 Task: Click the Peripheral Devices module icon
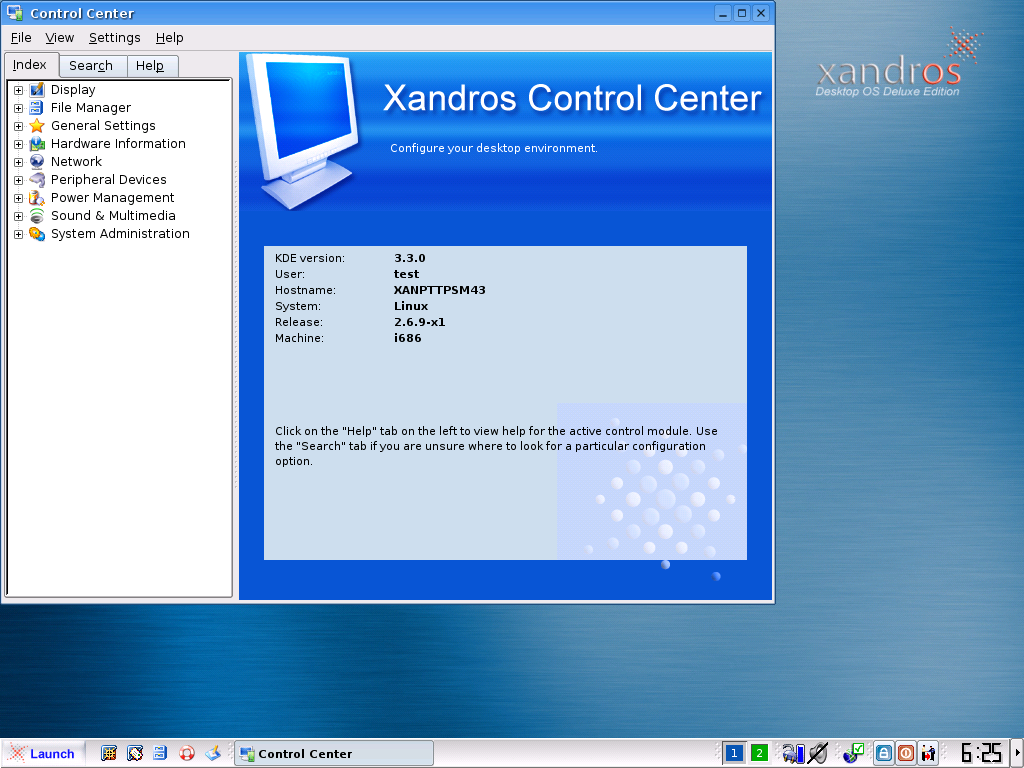(x=37, y=180)
